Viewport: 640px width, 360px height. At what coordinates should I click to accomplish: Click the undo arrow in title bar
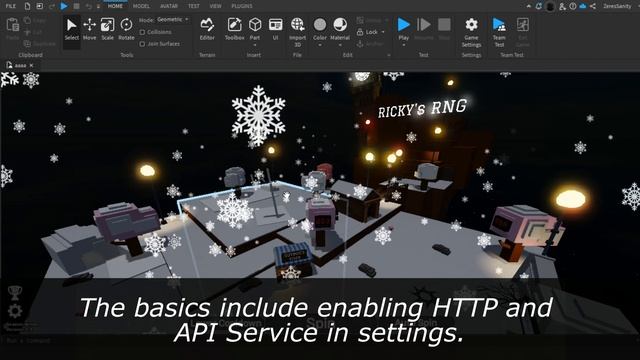tap(89, 6)
